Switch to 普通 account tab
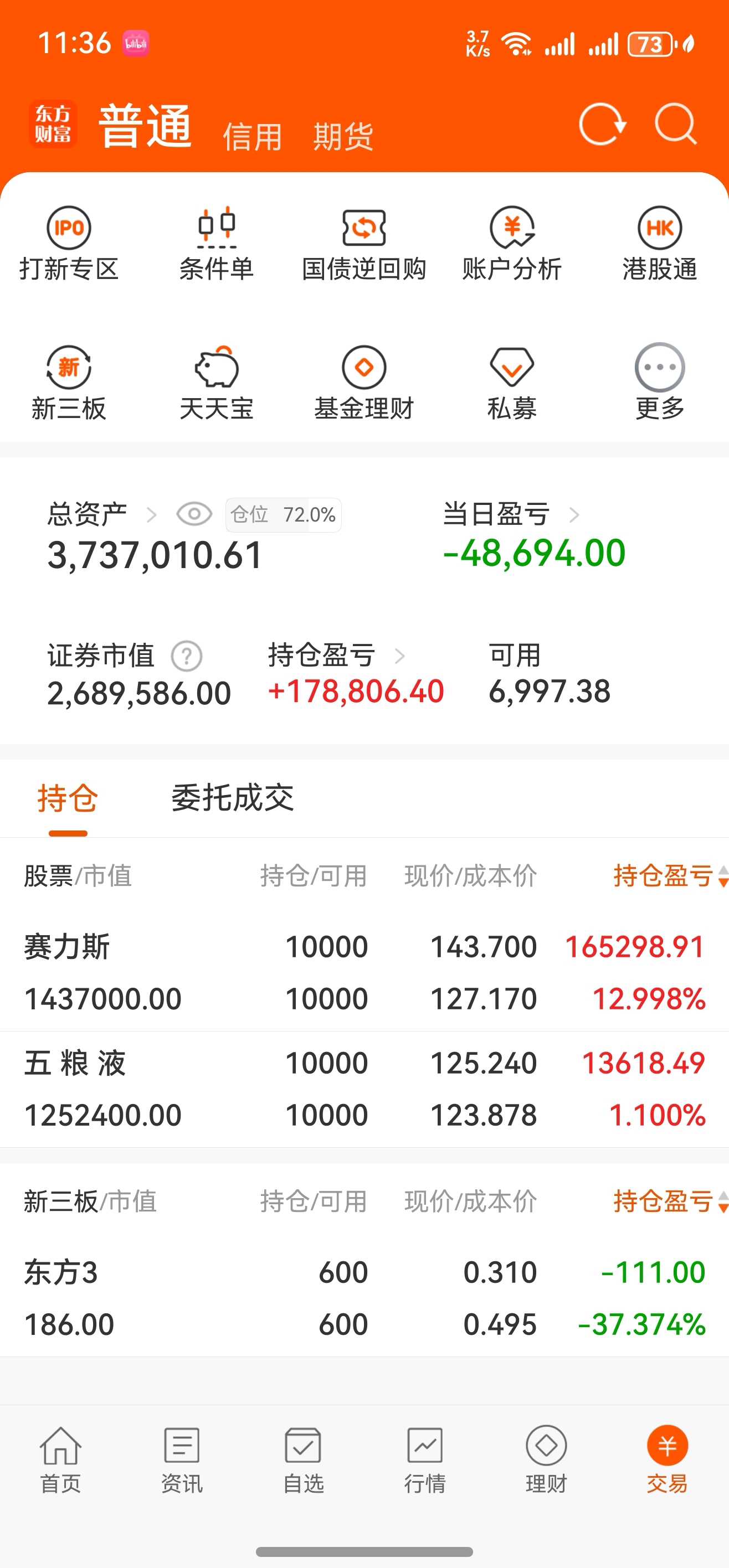The height and width of the screenshot is (1568, 729). click(145, 125)
